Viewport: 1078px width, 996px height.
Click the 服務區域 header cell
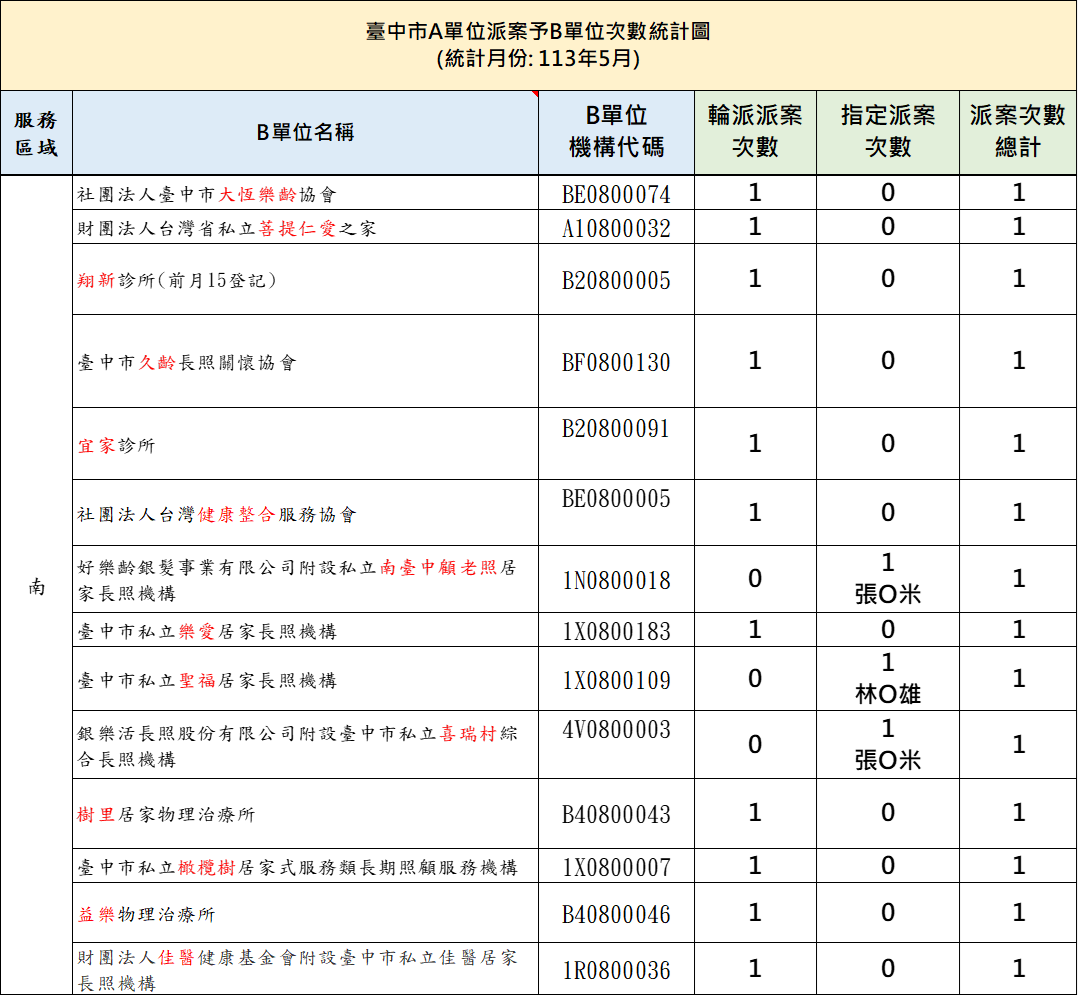(36, 133)
